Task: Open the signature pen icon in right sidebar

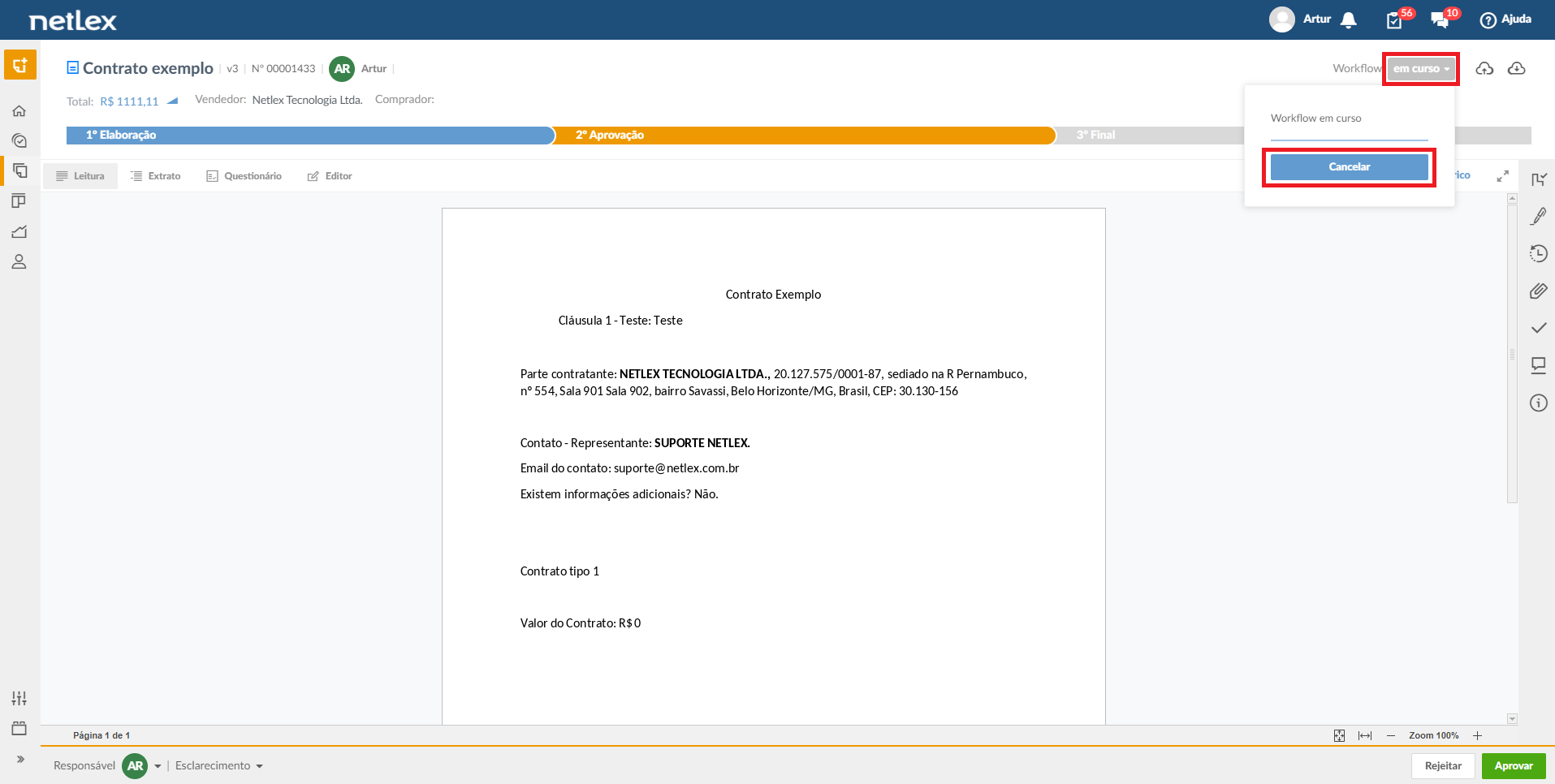Action: 1538,216
